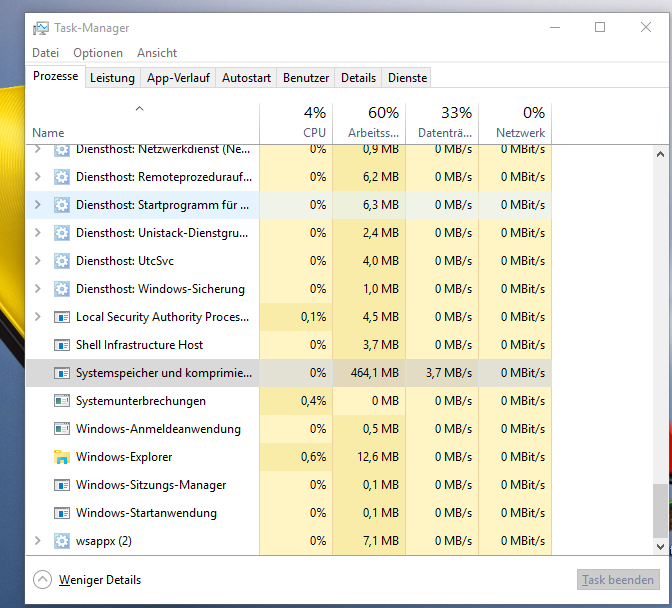Screen dimensions: 672x608
Task: Sort by the Netzwerk column header
Action: [x=515, y=123]
